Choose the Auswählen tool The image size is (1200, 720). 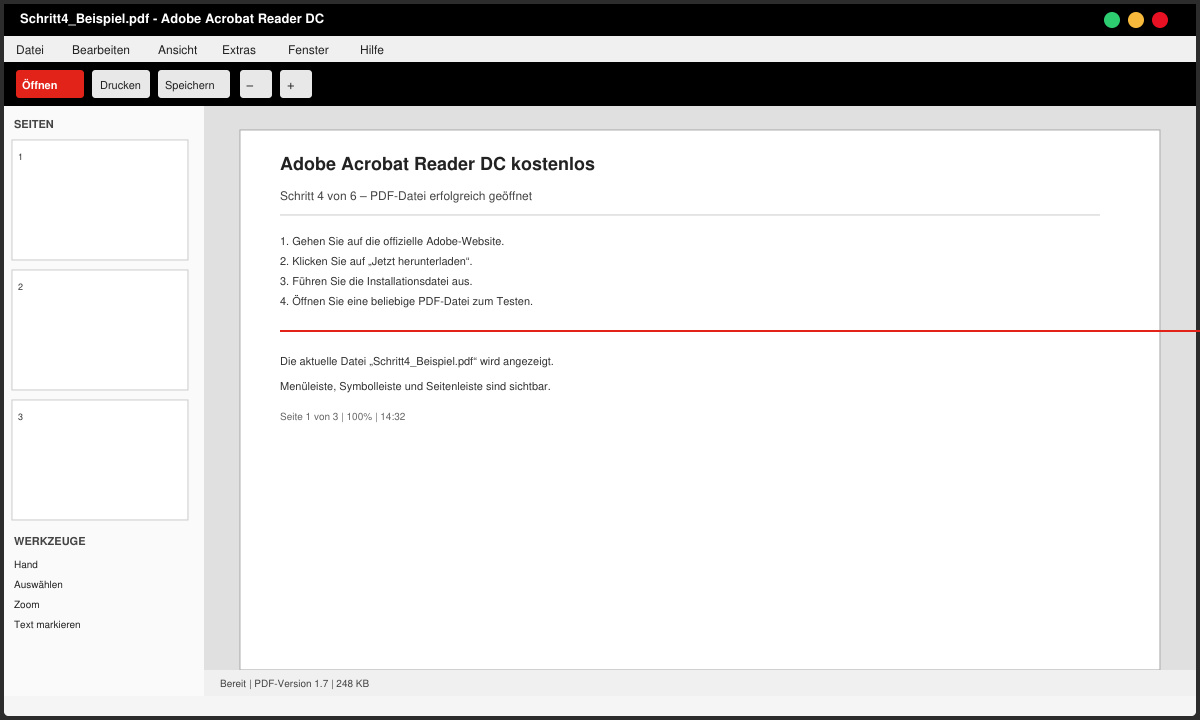[38, 585]
